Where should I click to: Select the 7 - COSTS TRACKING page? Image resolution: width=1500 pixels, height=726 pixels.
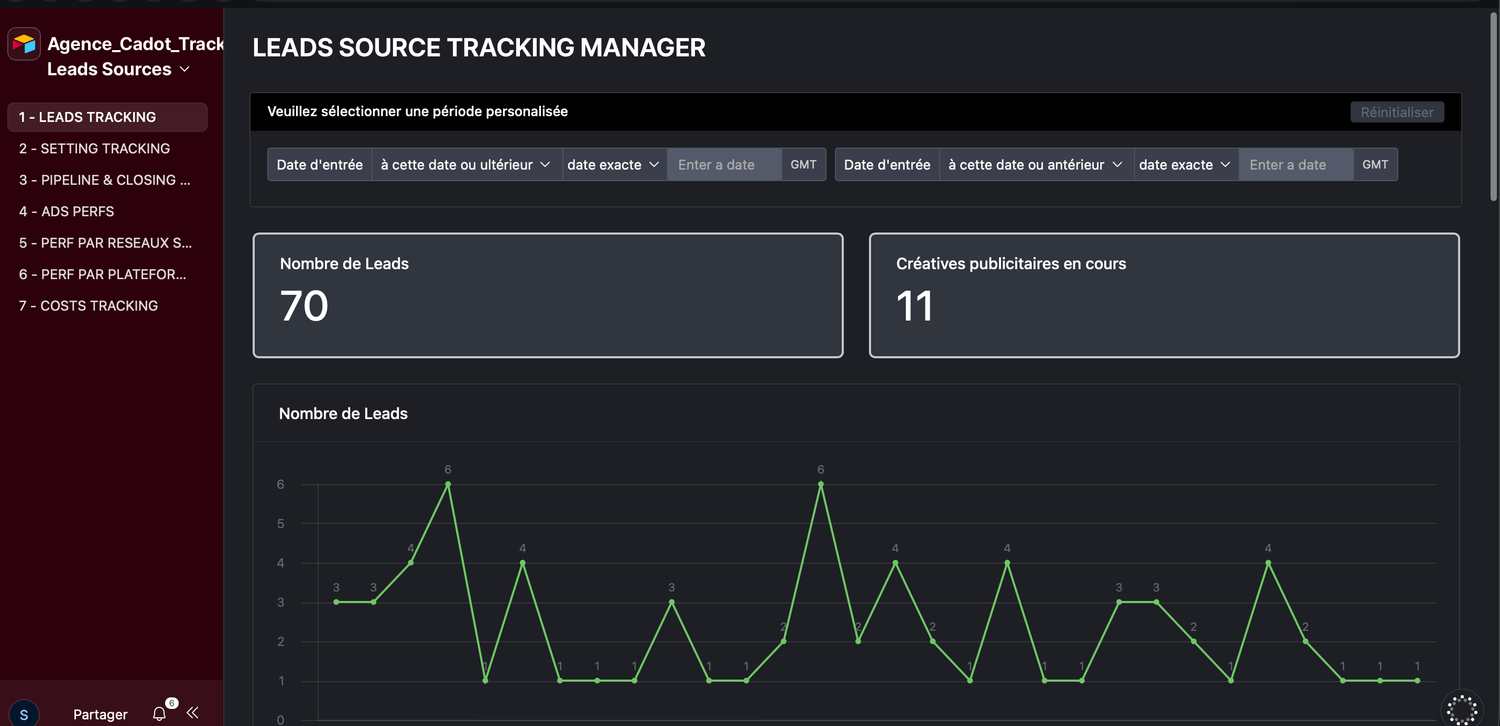coord(88,306)
